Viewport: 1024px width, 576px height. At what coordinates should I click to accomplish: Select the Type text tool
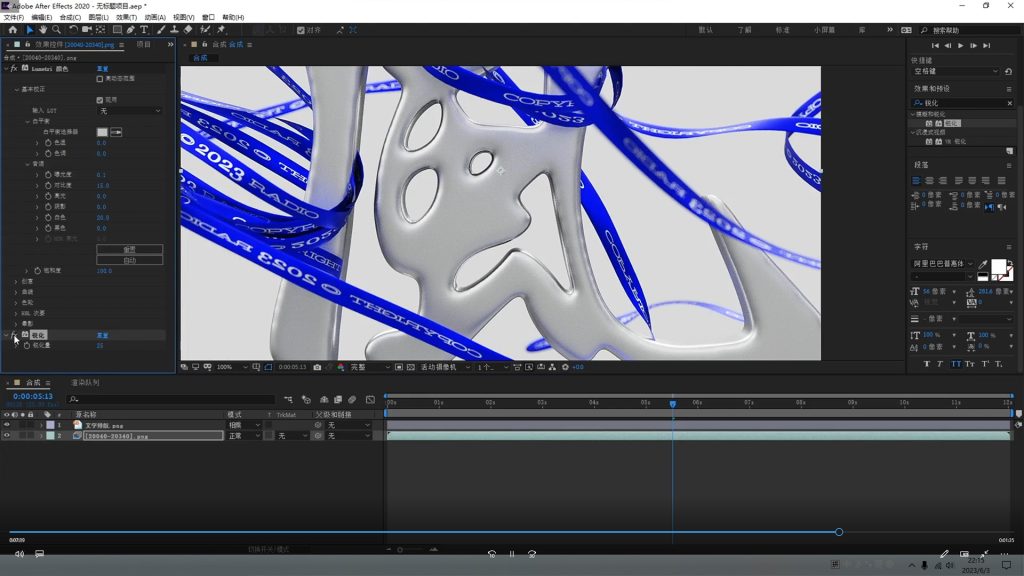point(144,30)
